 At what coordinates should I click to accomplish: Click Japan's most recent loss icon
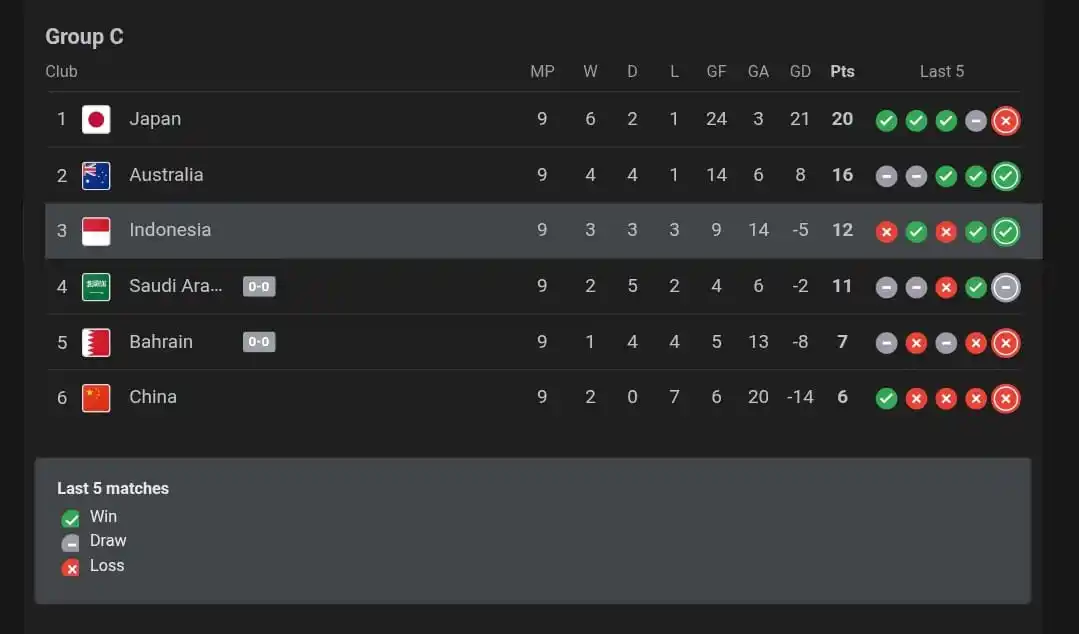click(x=1005, y=120)
